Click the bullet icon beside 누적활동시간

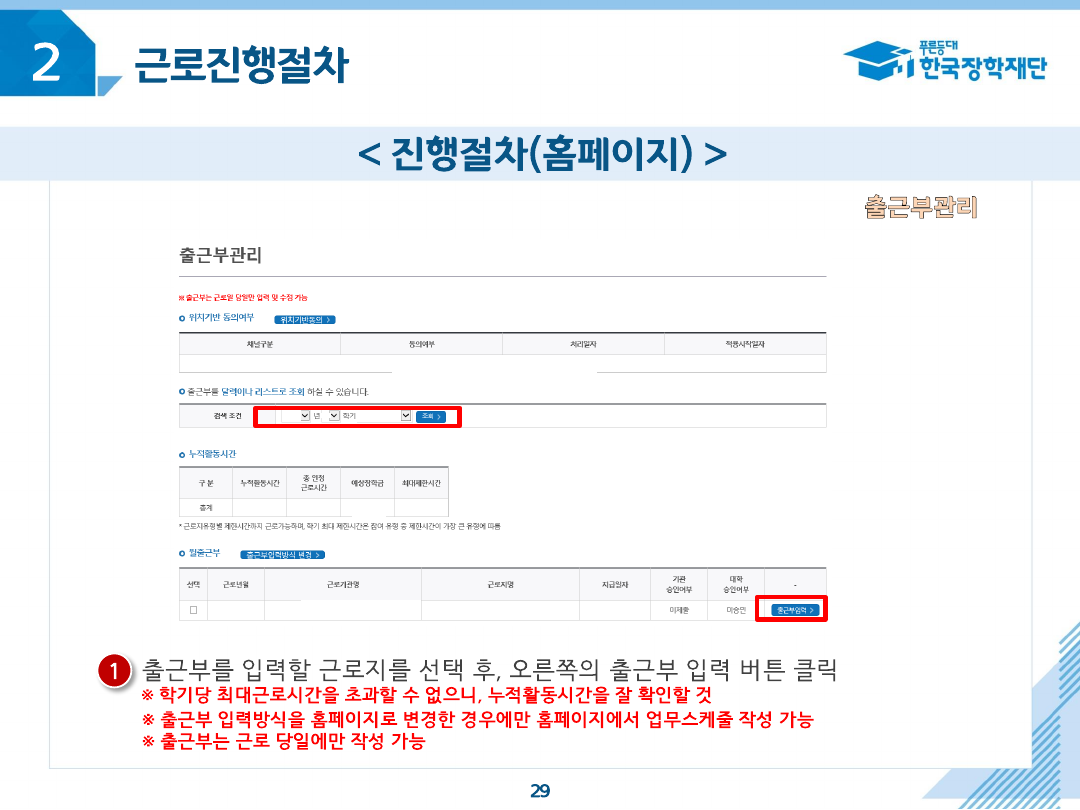pyautogui.click(x=182, y=454)
